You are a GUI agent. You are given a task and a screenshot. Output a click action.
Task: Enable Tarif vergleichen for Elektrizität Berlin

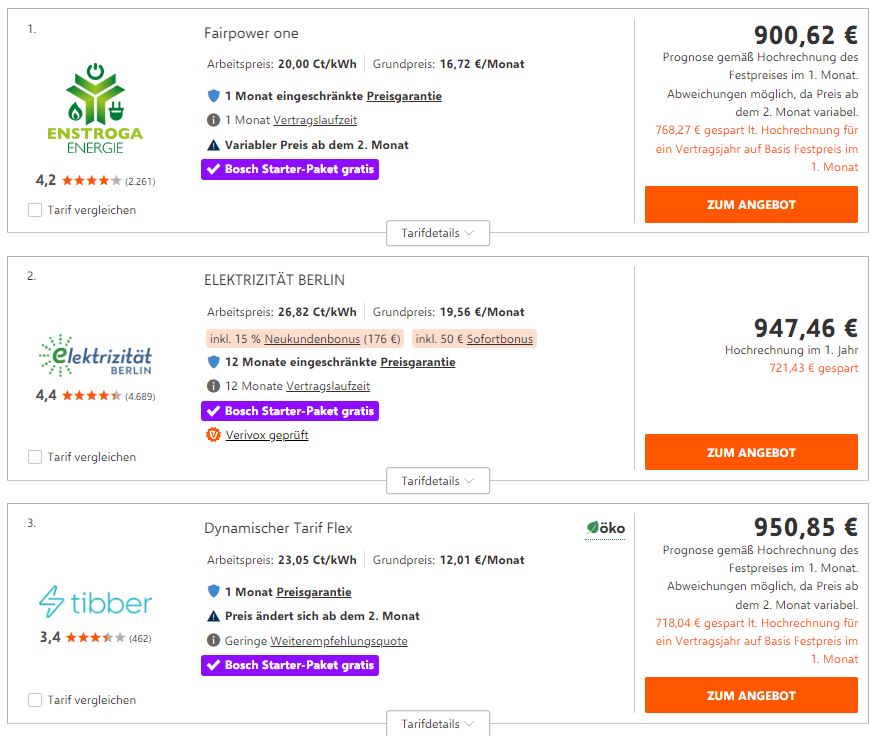point(35,457)
